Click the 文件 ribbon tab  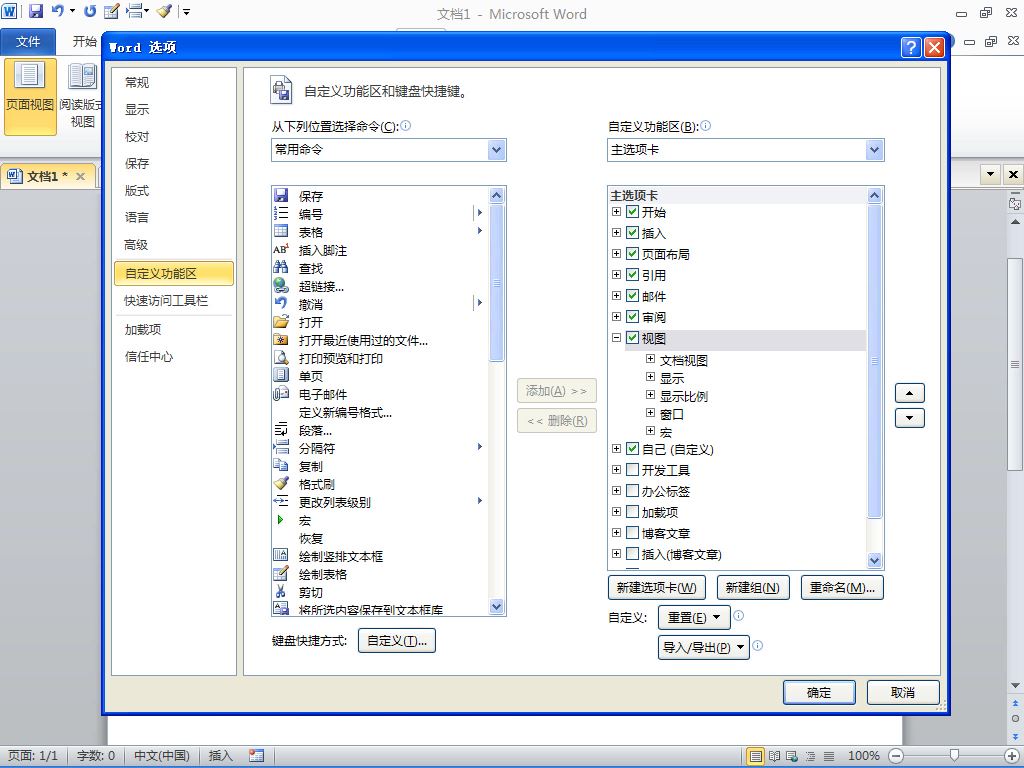pos(27,42)
